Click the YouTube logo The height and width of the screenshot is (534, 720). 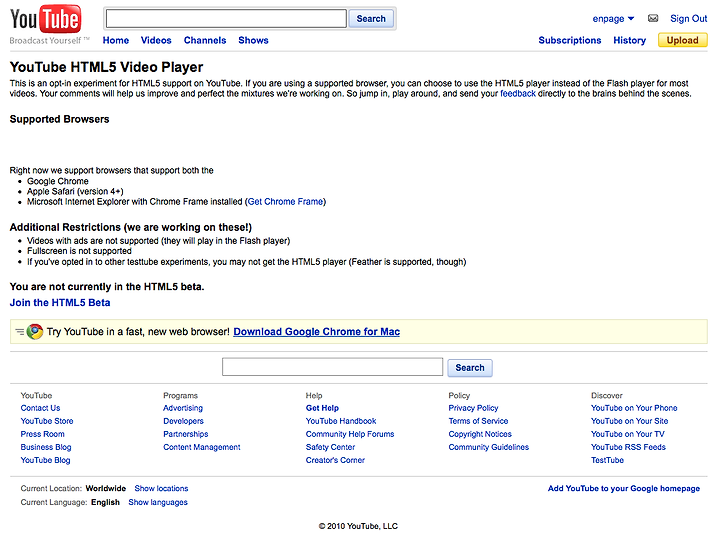pos(45,19)
